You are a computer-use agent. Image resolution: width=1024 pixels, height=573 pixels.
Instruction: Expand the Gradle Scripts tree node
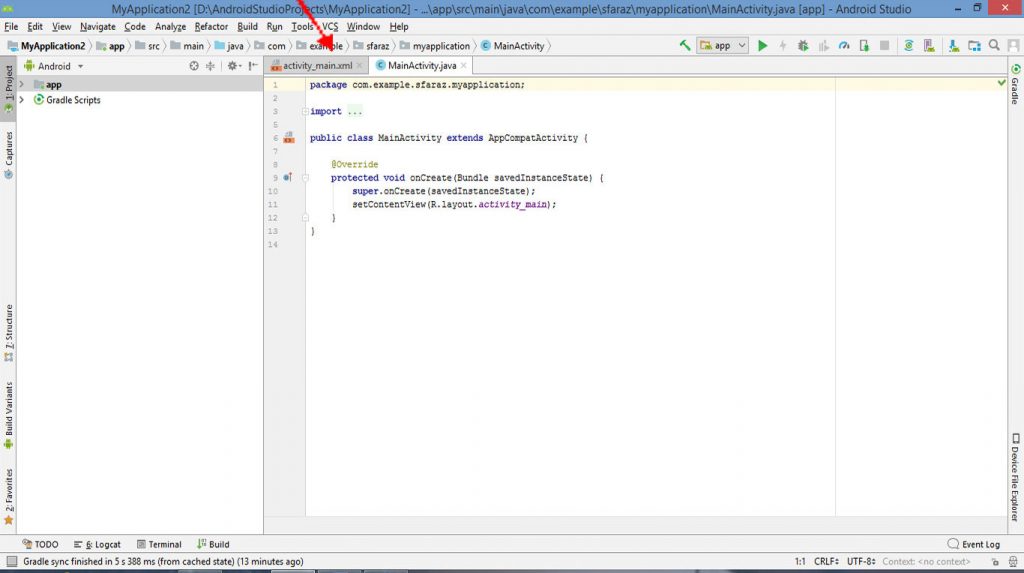(22, 100)
